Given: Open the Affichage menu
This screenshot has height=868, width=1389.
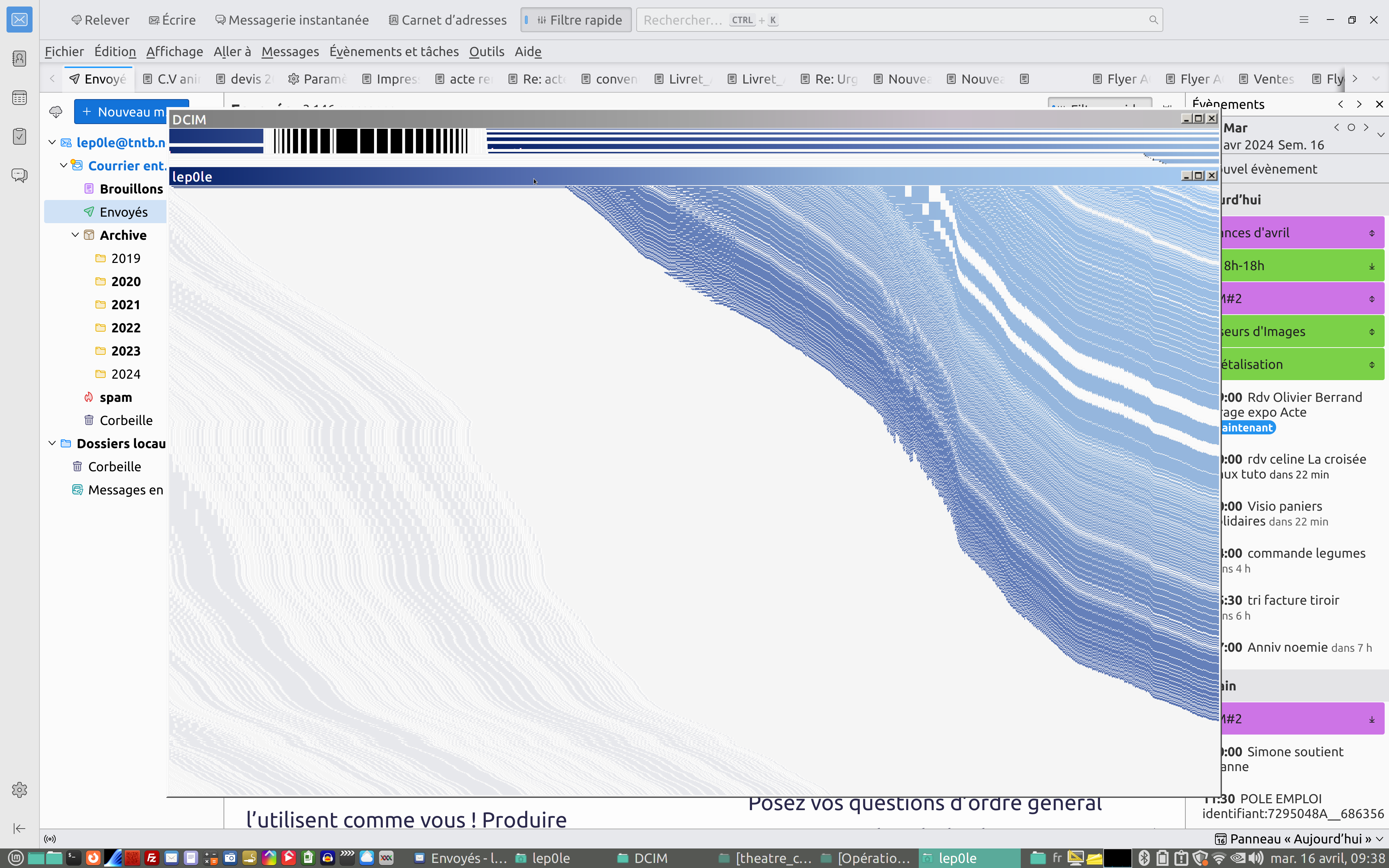Looking at the screenshot, I should [x=174, y=52].
